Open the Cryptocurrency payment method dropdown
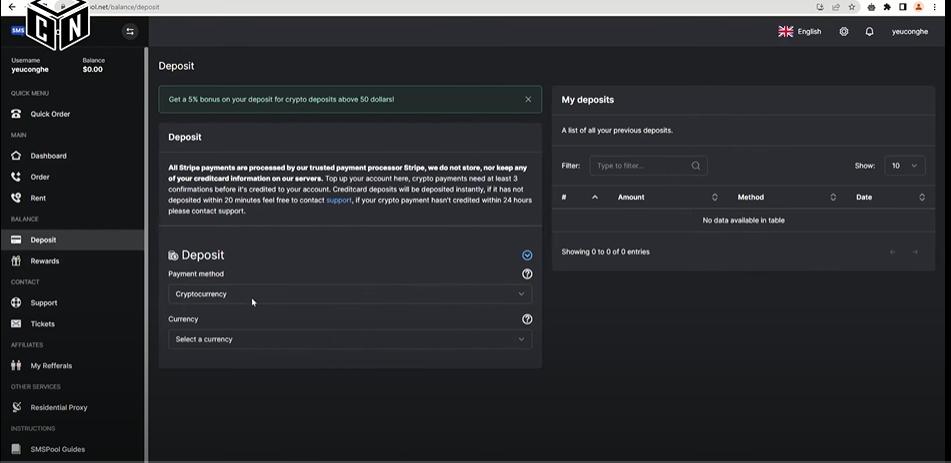The width and height of the screenshot is (951, 463). point(350,294)
